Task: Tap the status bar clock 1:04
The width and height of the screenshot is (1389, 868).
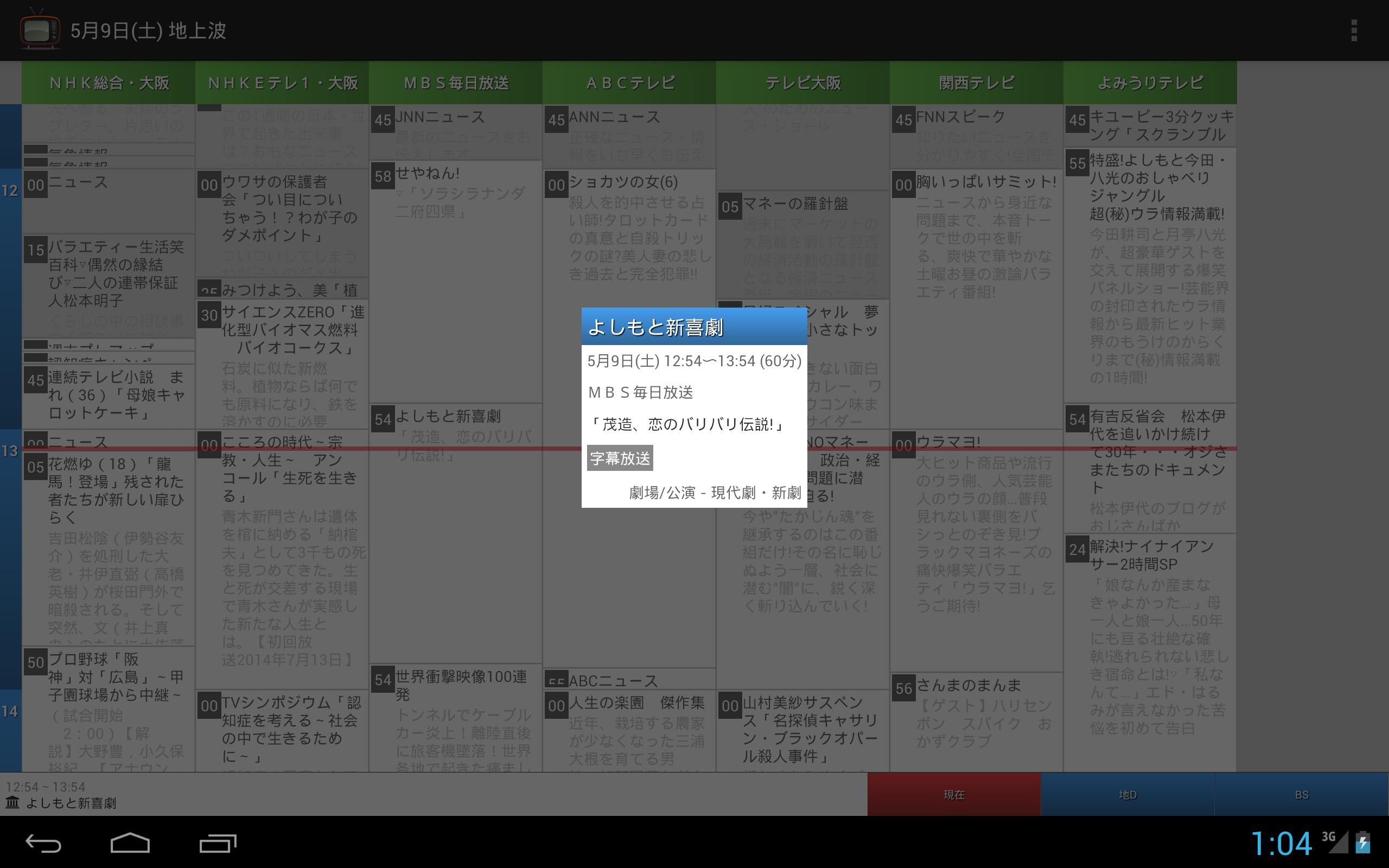Action: [1281, 843]
